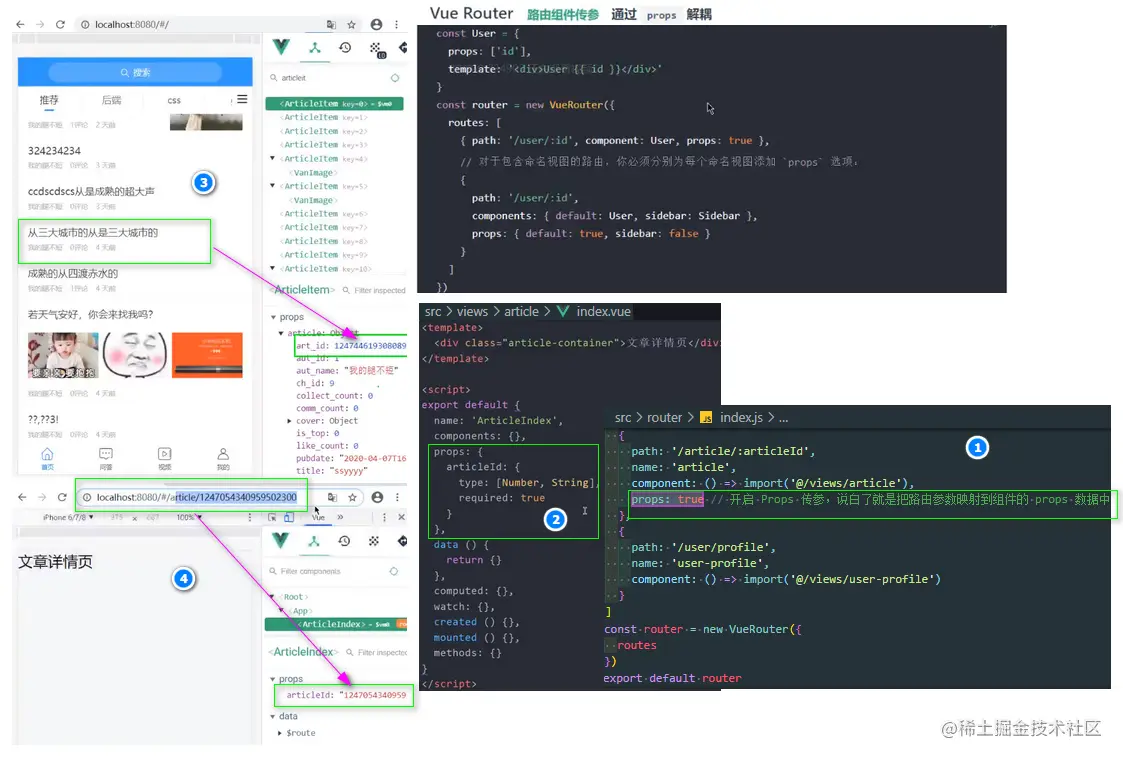Switch to the 后端 channel tab
The height and width of the screenshot is (760, 1123).
tap(111, 100)
